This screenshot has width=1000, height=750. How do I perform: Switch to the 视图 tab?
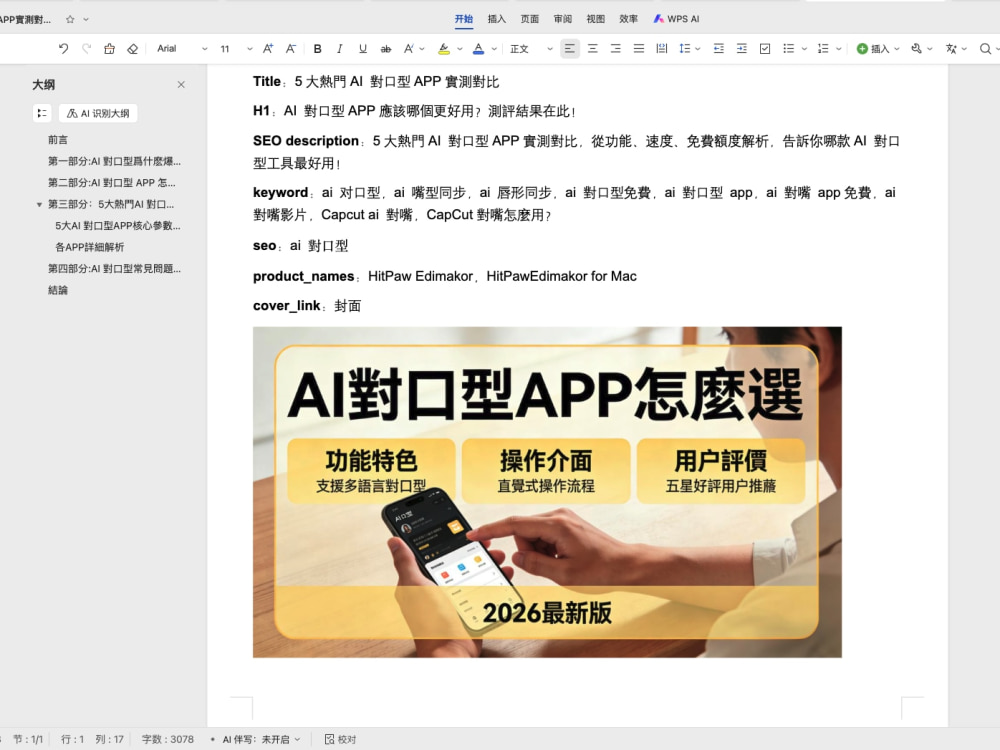[x=596, y=19]
